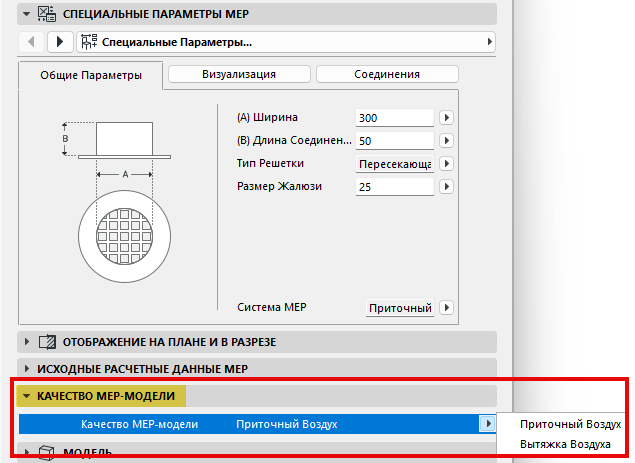Open arrow next to Размер Жалюзи
This screenshot has width=635, height=463.
(446, 187)
